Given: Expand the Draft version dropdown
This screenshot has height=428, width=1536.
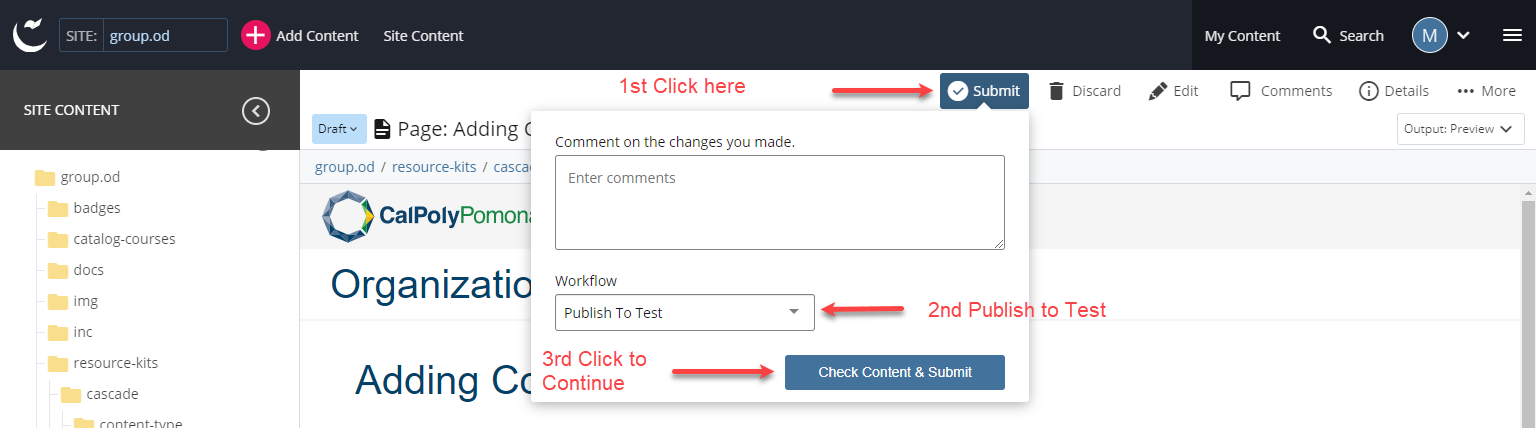Looking at the screenshot, I should 338,129.
